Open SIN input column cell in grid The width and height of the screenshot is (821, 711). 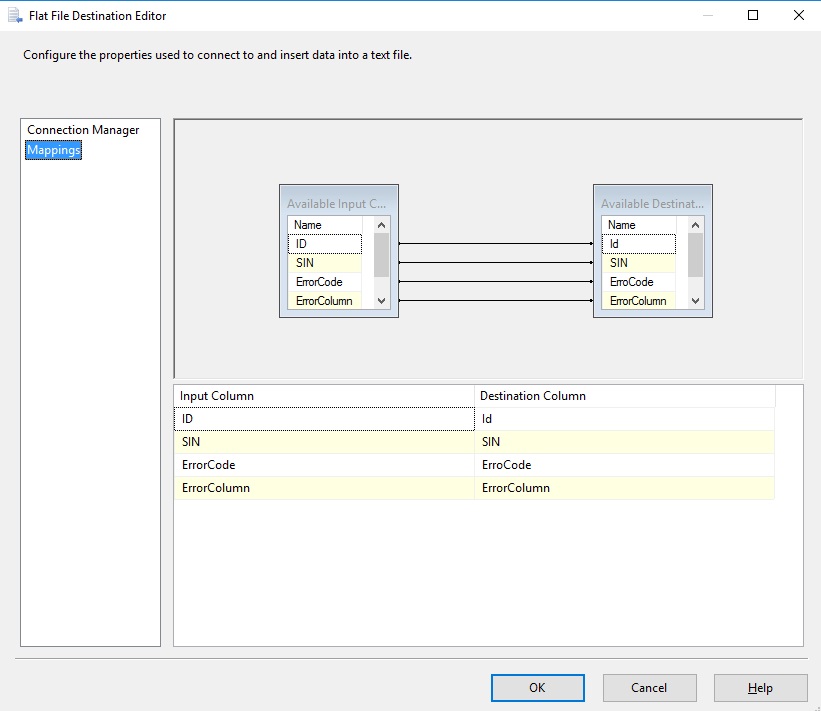coord(324,442)
